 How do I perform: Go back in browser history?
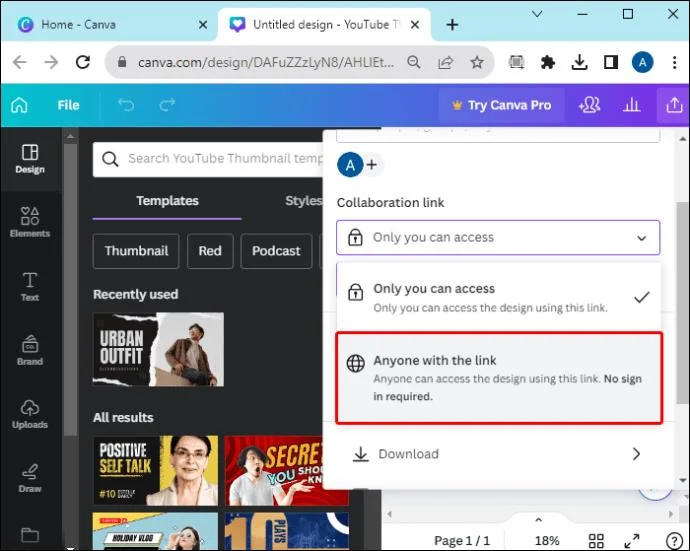pyautogui.click(x=20, y=62)
